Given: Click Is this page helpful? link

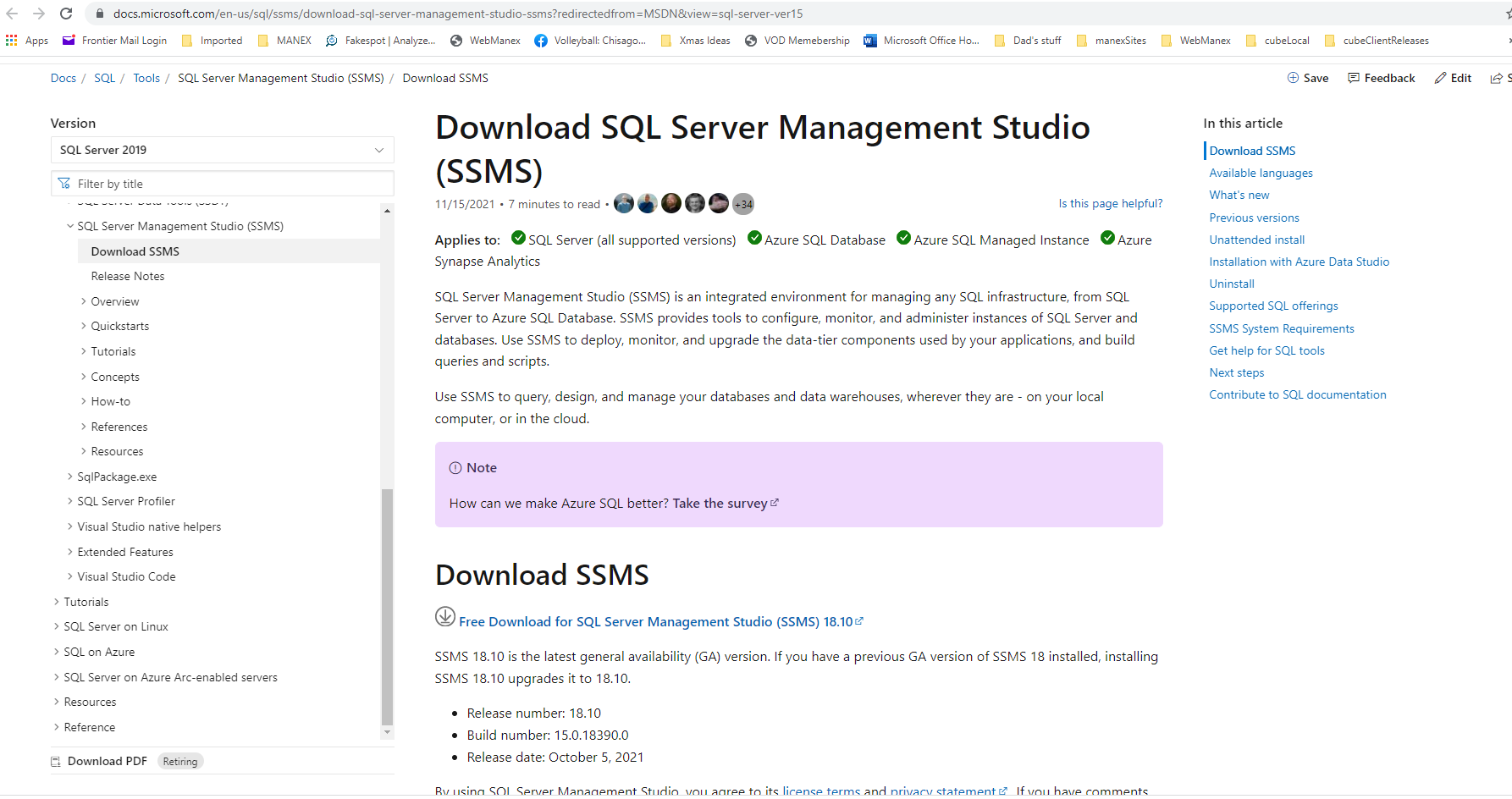Looking at the screenshot, I should 1110,203.
